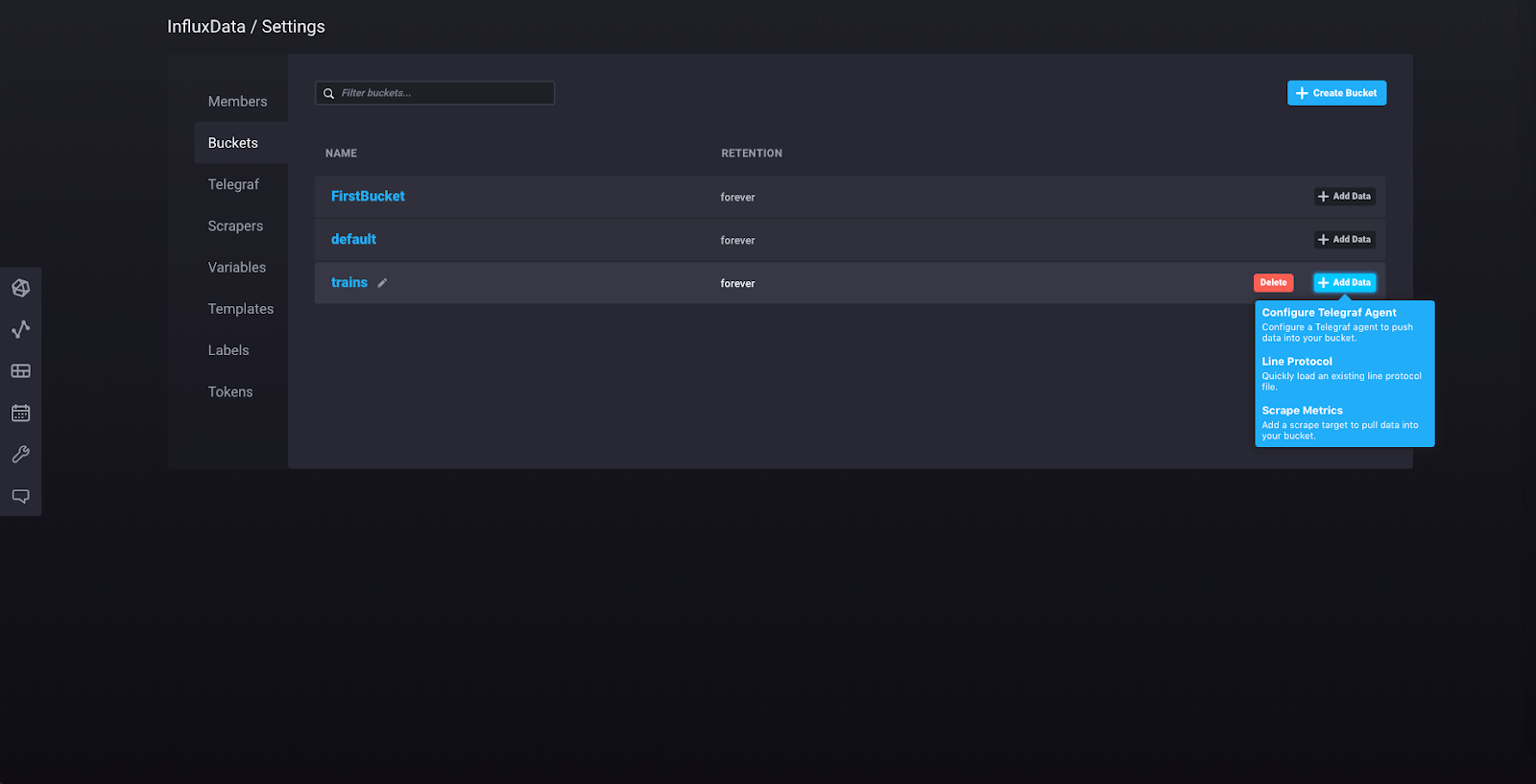
Task: Show the Templates tab
Action: pyautogui.click(x=241, y=309)
